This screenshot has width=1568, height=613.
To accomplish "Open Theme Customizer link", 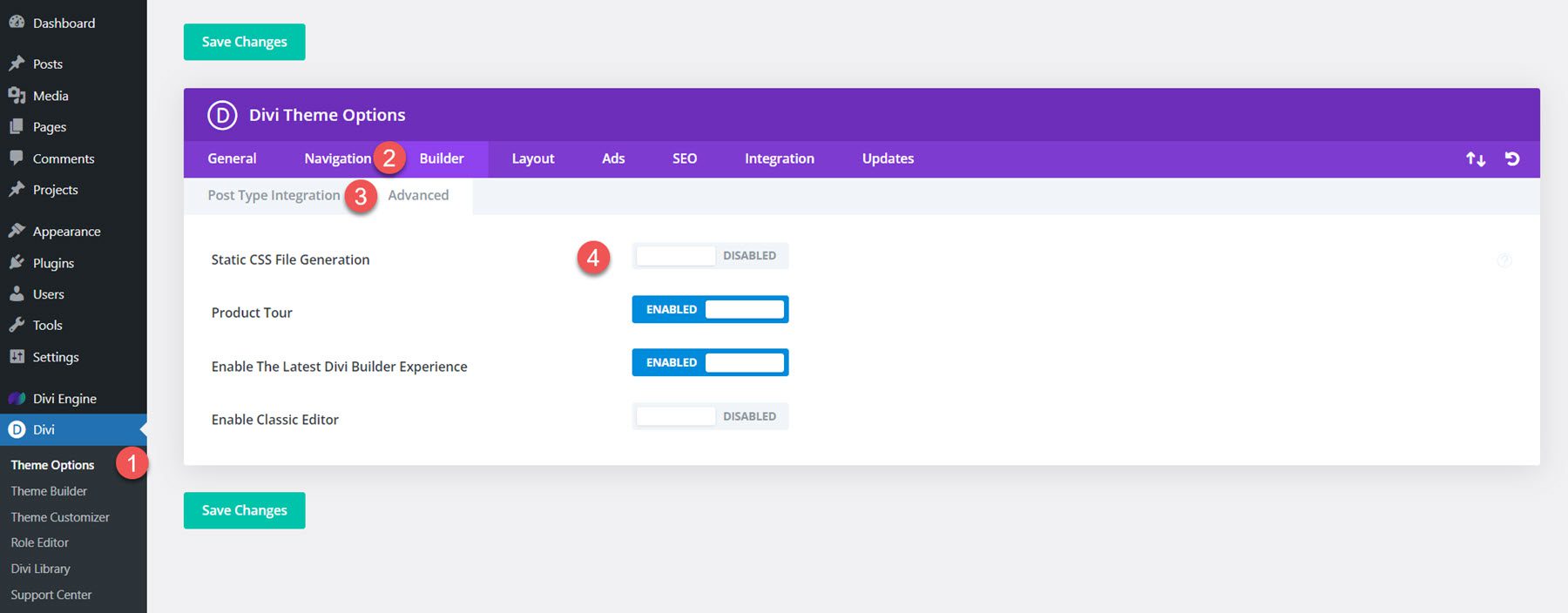I will 60,517.
